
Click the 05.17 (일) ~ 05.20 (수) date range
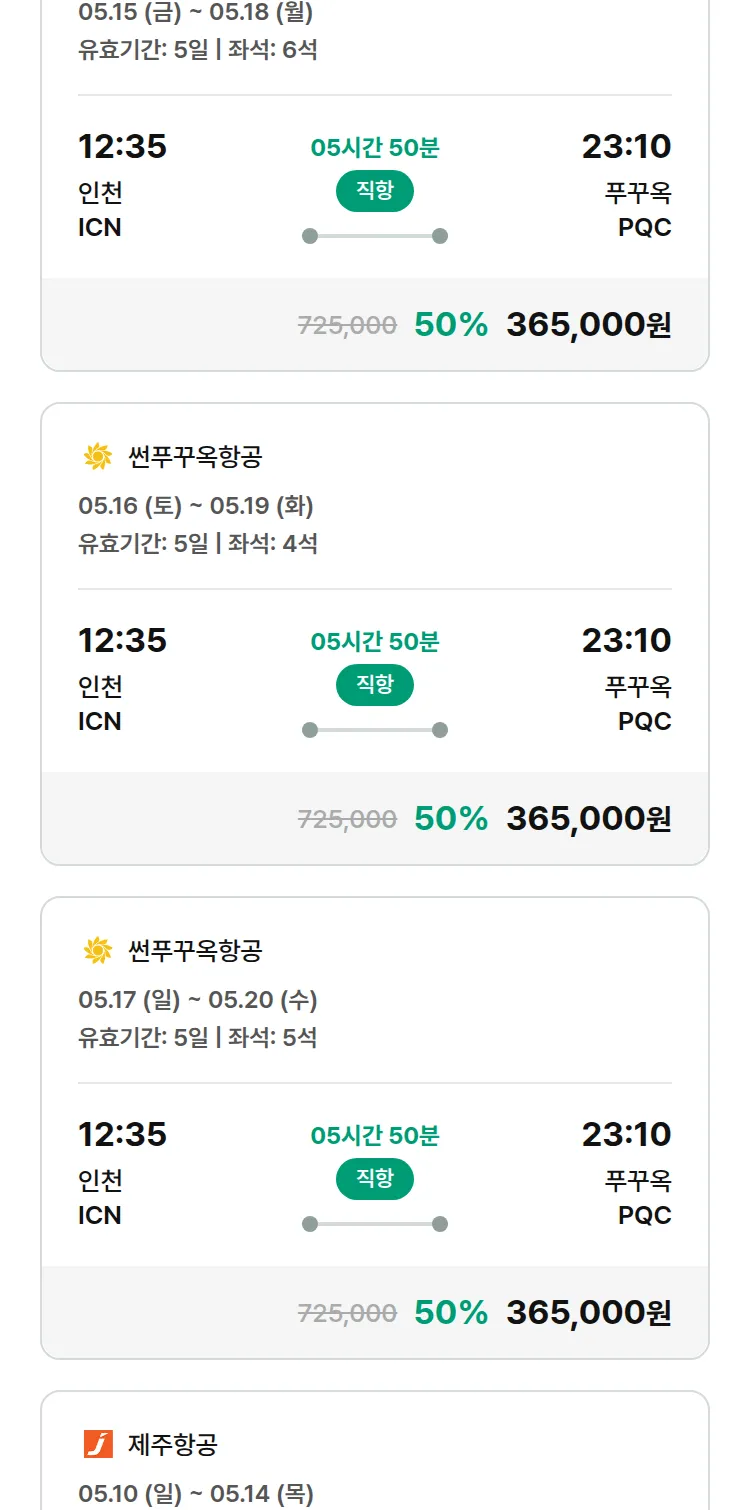coord(198,1000)
